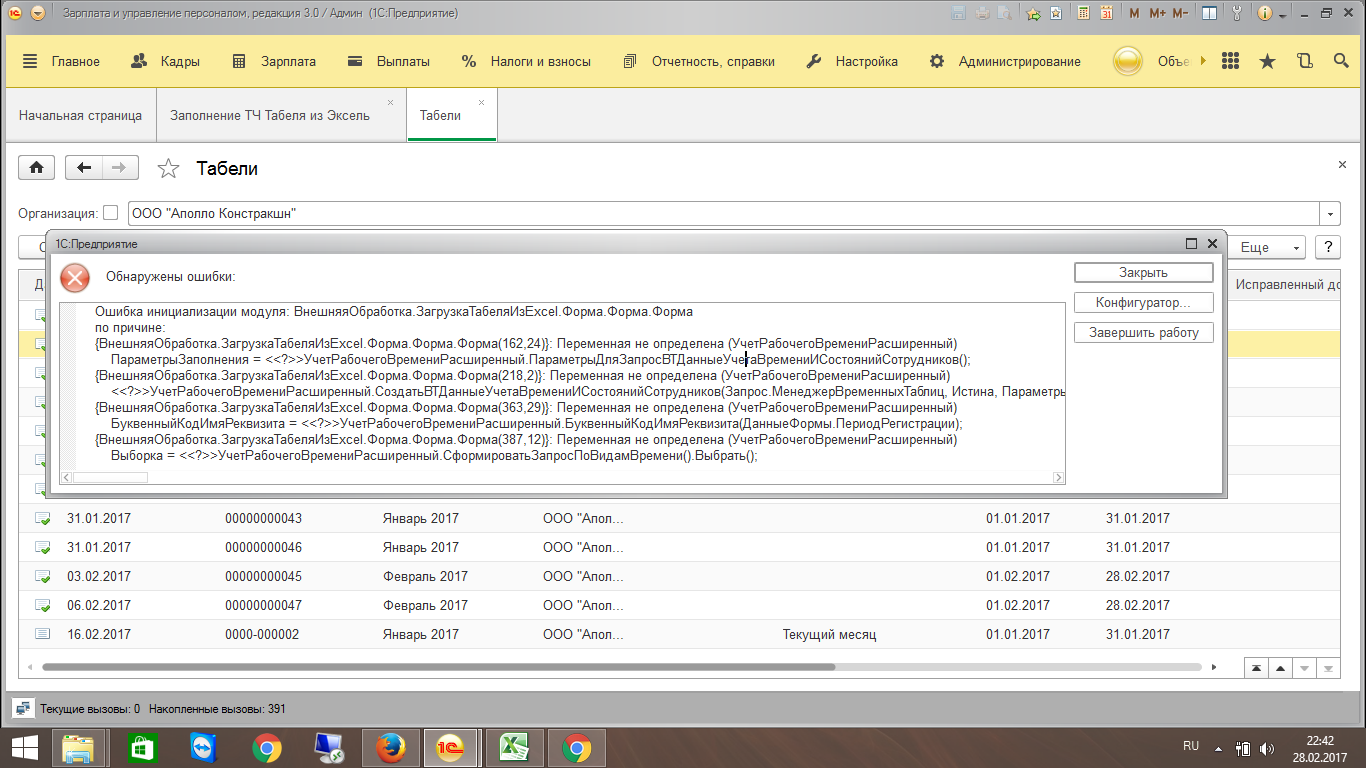The image size is (1366, 768).
Task: Click the Print icon in title bar
Action: [983, 14]
